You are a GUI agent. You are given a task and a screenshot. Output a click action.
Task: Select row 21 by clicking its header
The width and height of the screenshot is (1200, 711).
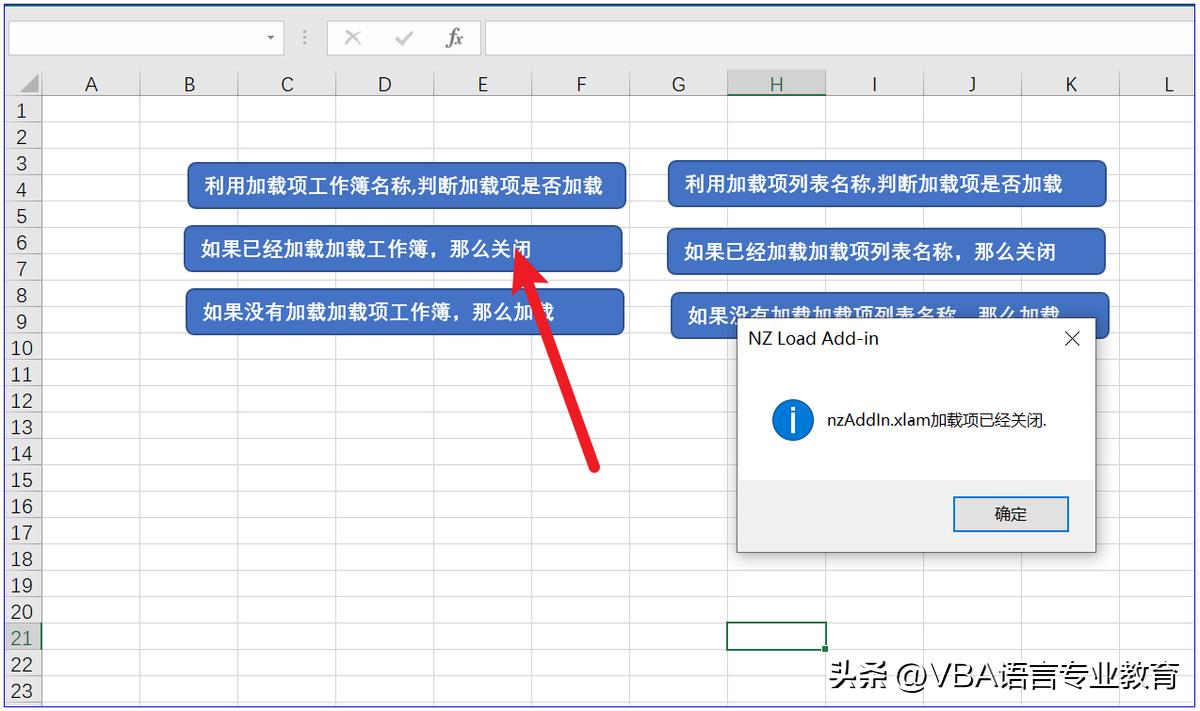22,635
